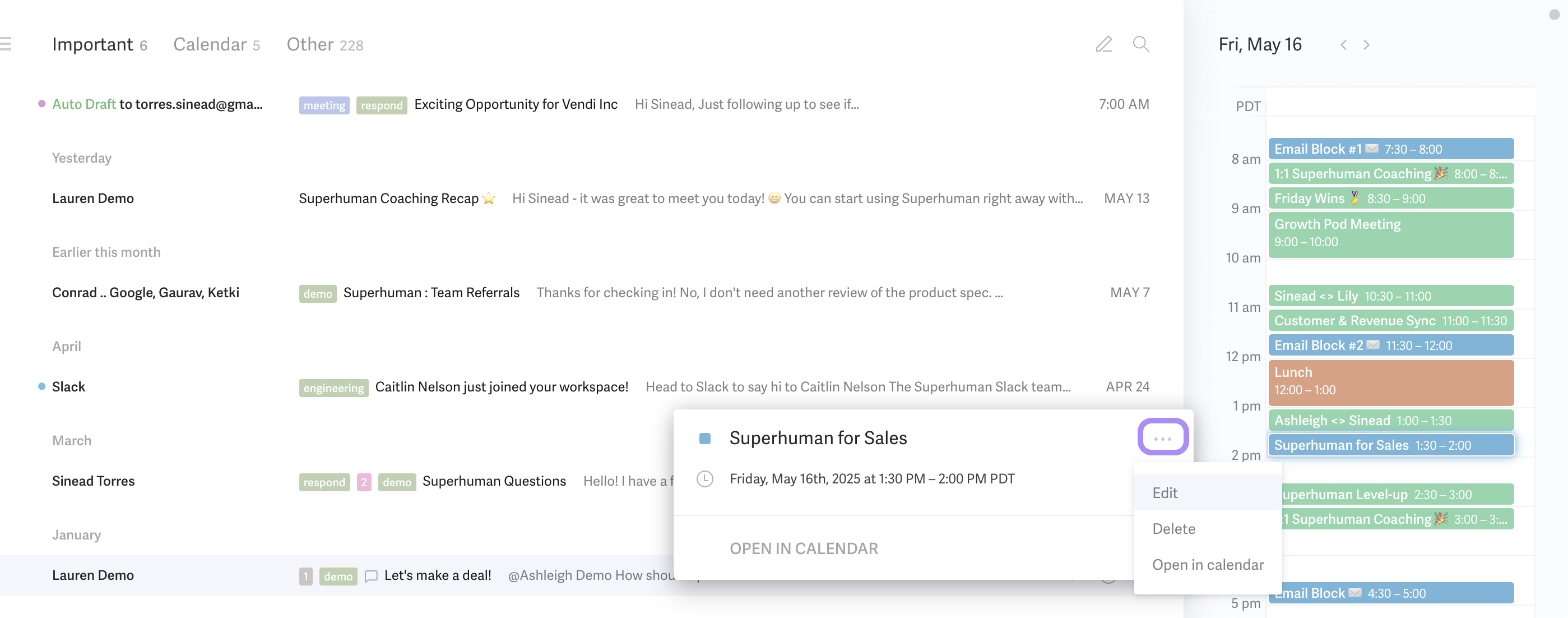Click the OPEN IN CALENDAR button
The height and width of the screenshot is (618, 1568).
(804, 548)
